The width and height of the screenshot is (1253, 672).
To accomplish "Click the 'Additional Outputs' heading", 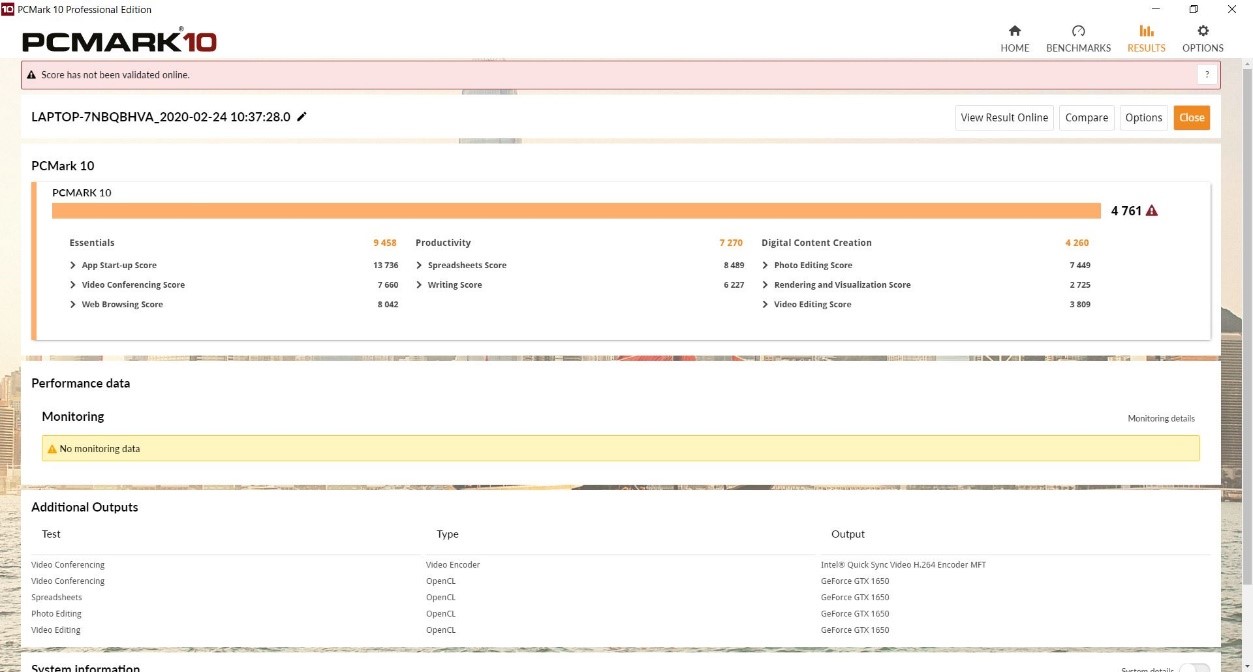I will point(85,507).
